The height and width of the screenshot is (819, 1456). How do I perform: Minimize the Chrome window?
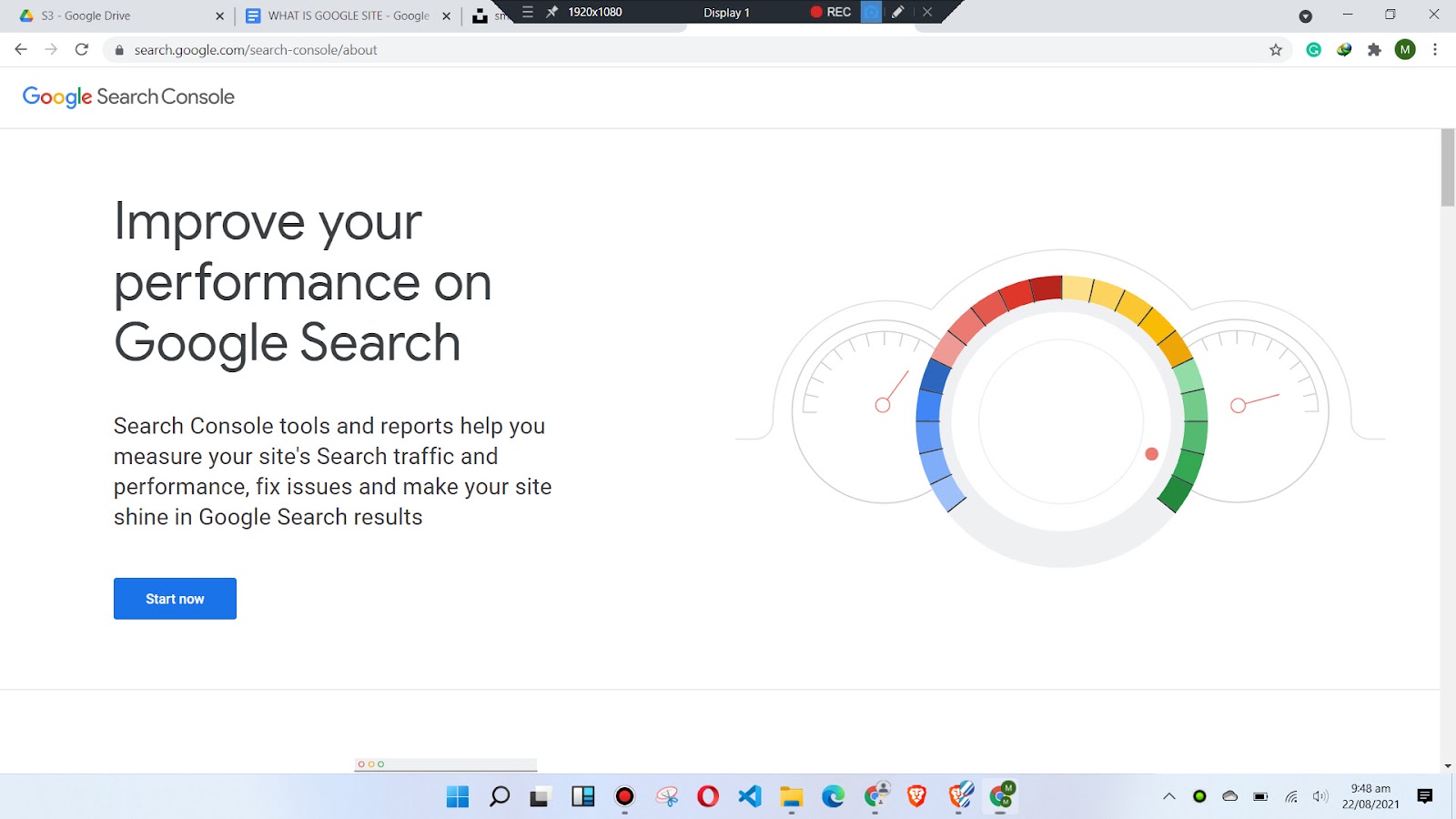pos(1348,15)
